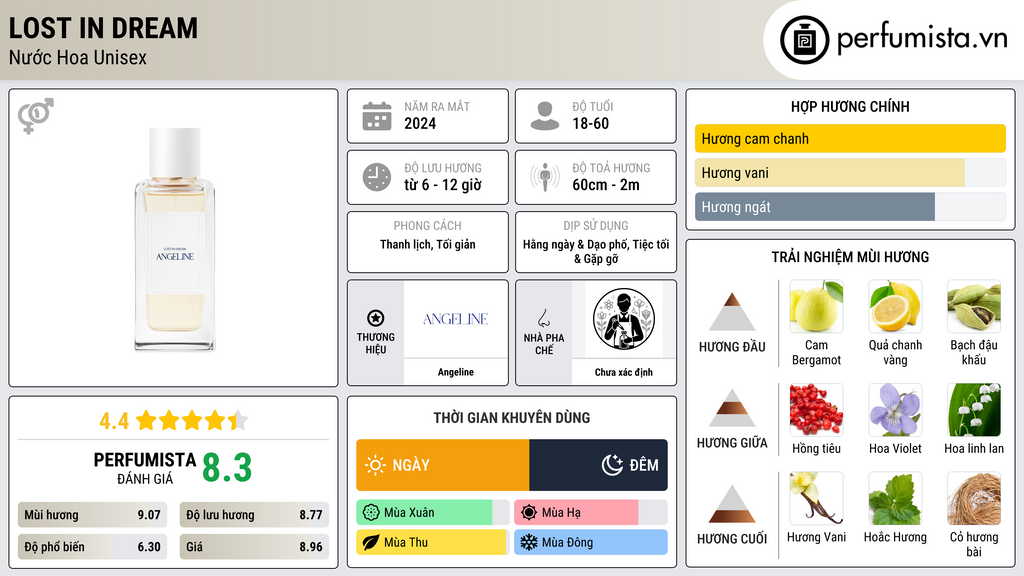Click the Hương ngát accord bar

pos(850,207)
